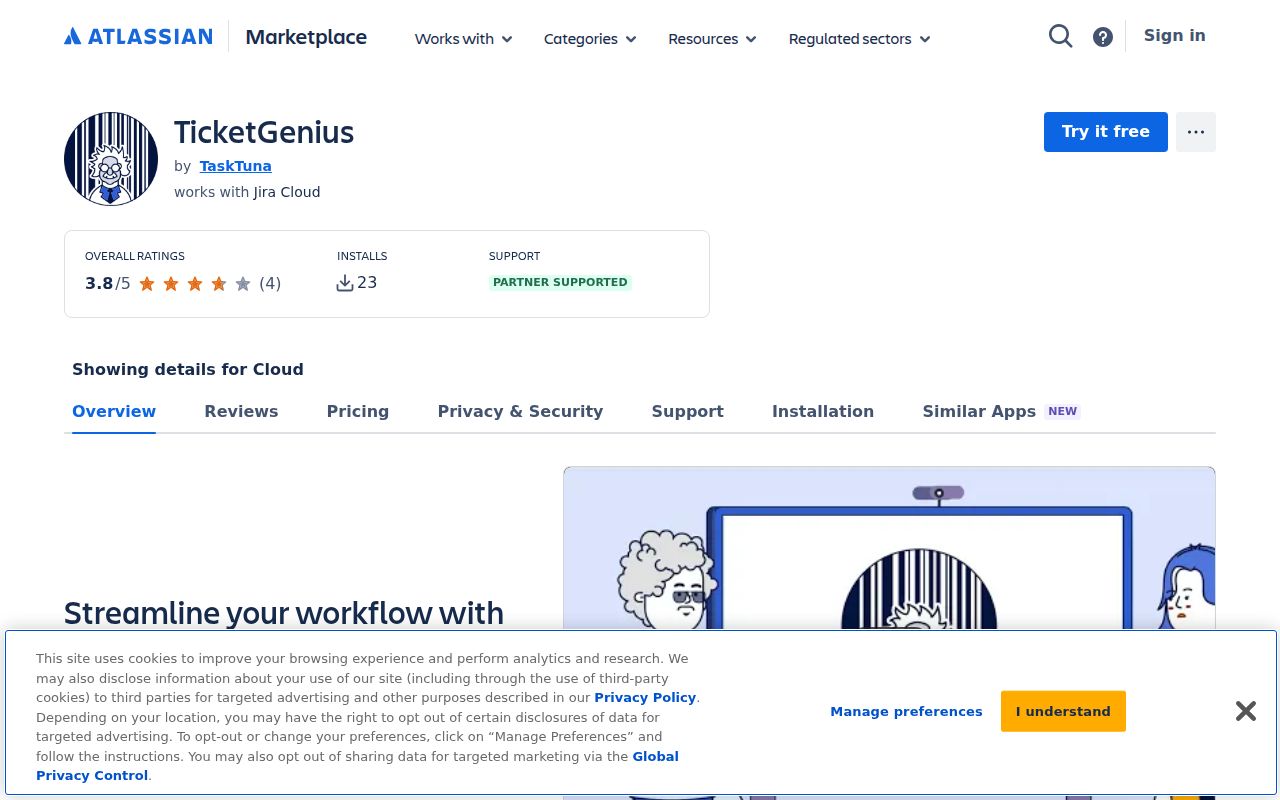
Task: Open the Pricing tab
Action: point(358,411)
